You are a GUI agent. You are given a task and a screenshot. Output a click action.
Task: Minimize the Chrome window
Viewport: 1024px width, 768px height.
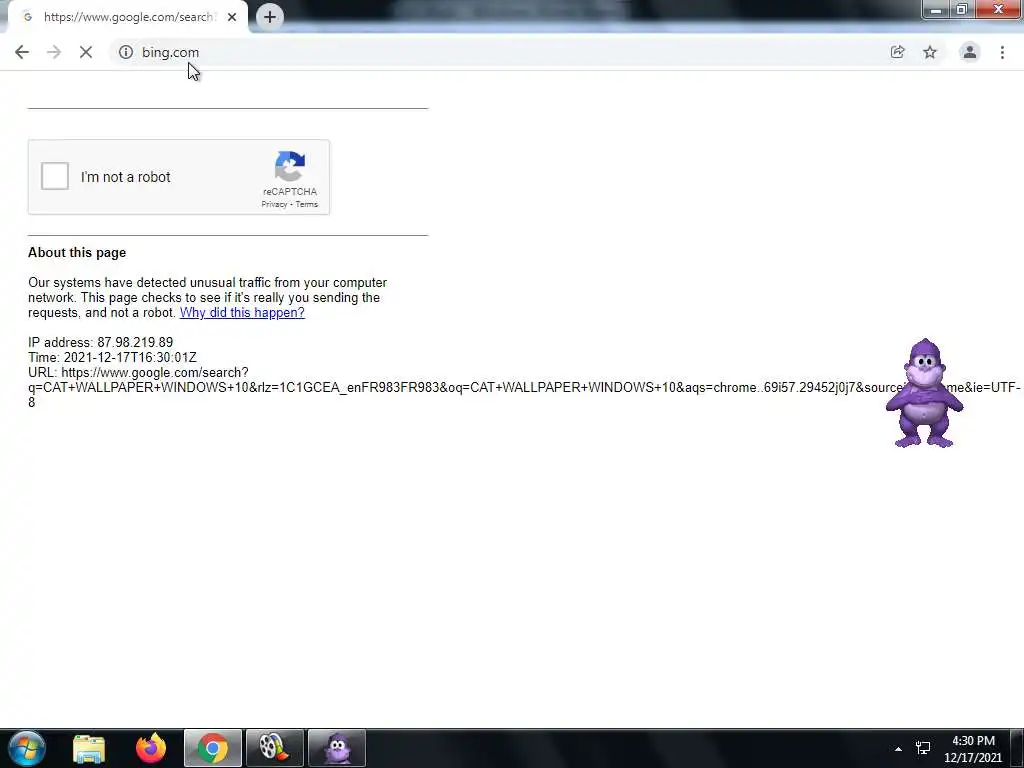click(936, 10)
